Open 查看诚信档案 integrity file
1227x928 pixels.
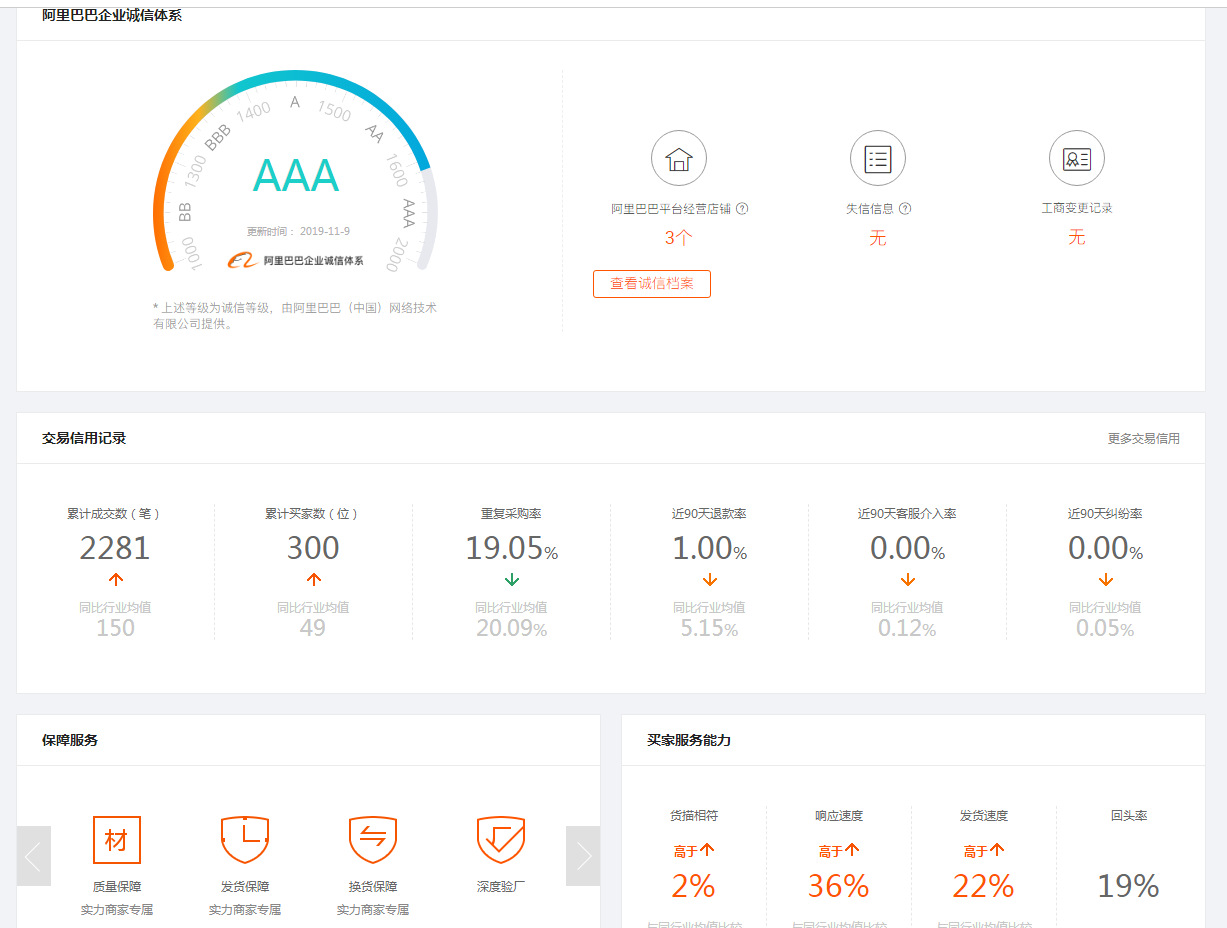[652, 284]
